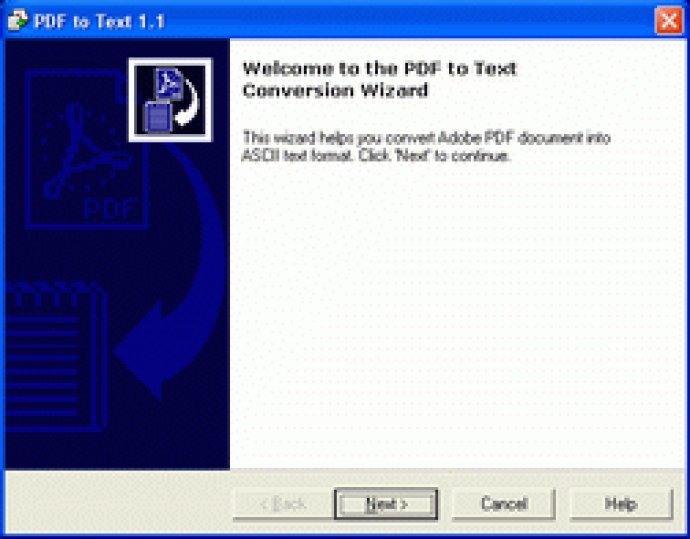Click the PDF lettering on sidebar document
This screenshot has height=539, width=690.
point(110,209)
